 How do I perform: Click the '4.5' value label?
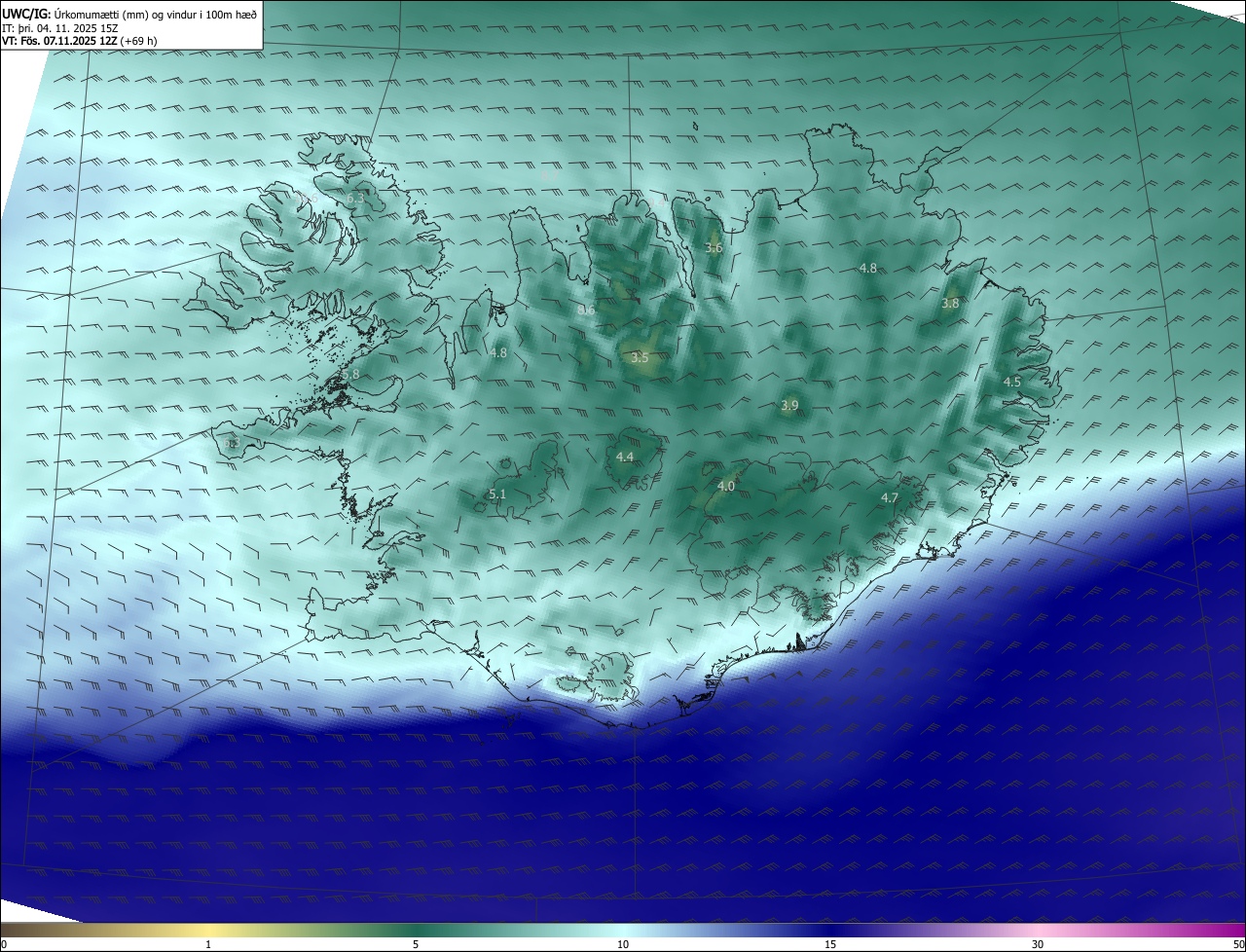[x=1012, y=382]
